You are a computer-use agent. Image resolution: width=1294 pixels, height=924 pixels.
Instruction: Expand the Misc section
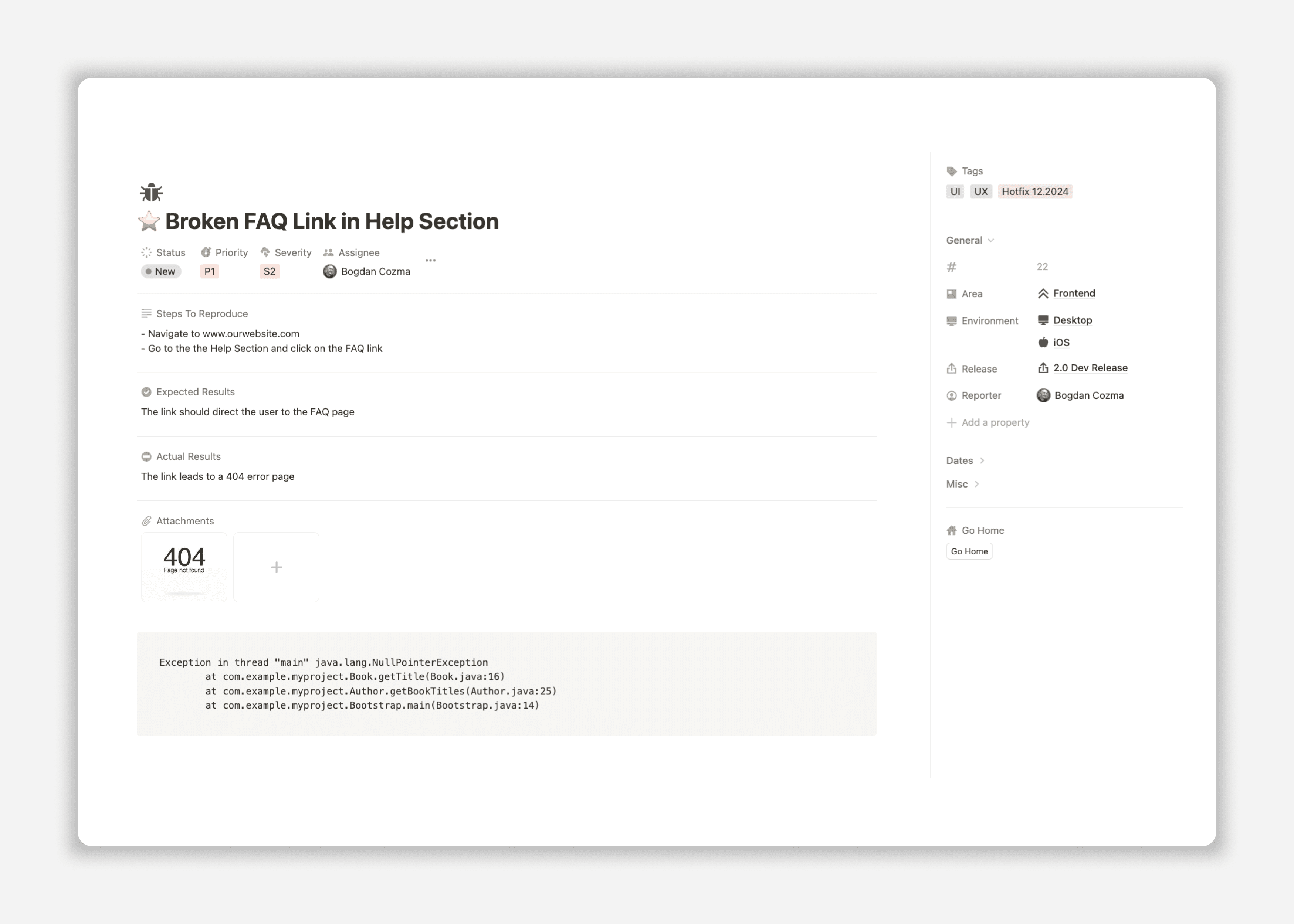[963, 483]
